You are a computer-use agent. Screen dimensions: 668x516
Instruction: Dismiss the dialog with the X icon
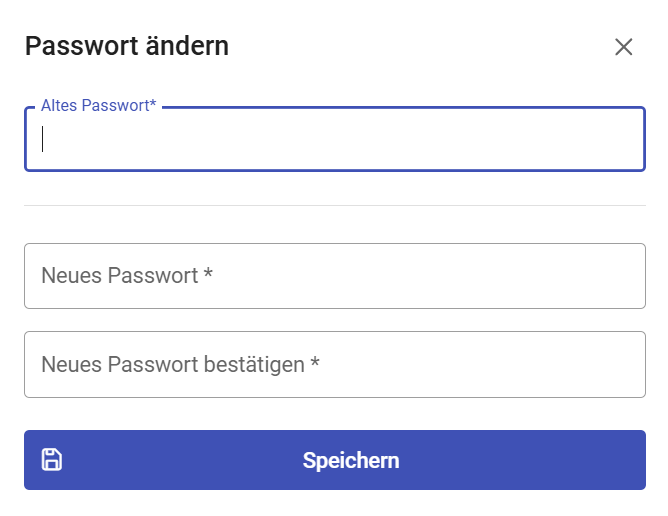coord(624,47)
